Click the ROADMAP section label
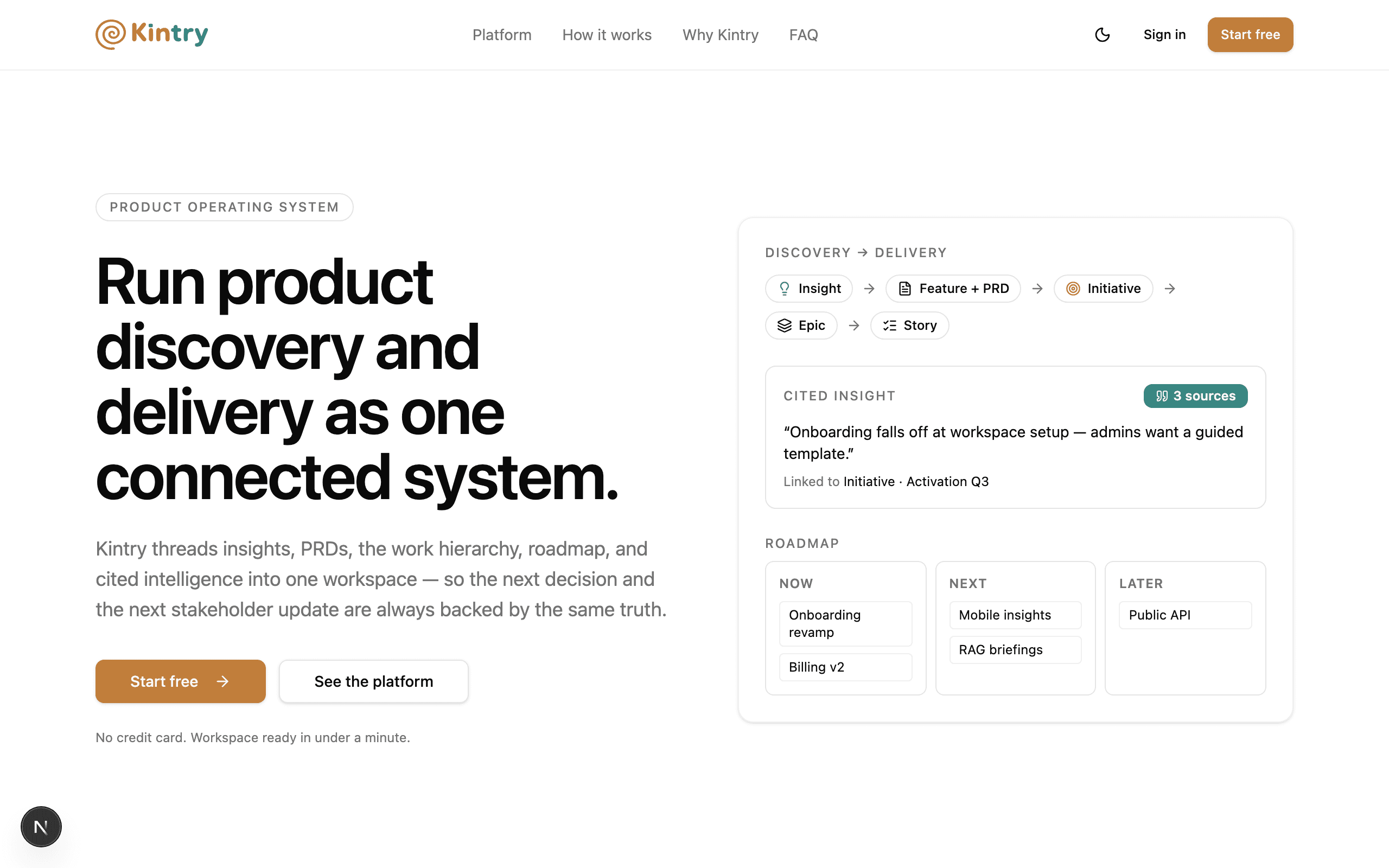Screen dimensions: 1389x868 pos(802,543)
